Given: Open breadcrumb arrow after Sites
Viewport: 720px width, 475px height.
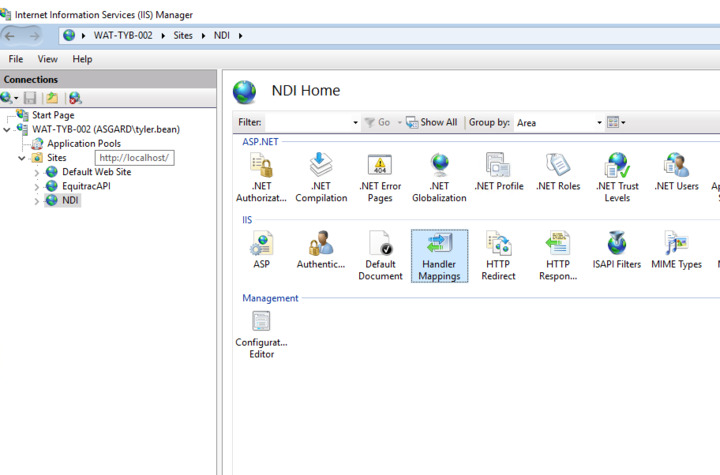Looking at the screenshot, I should (x=203, y=35).
